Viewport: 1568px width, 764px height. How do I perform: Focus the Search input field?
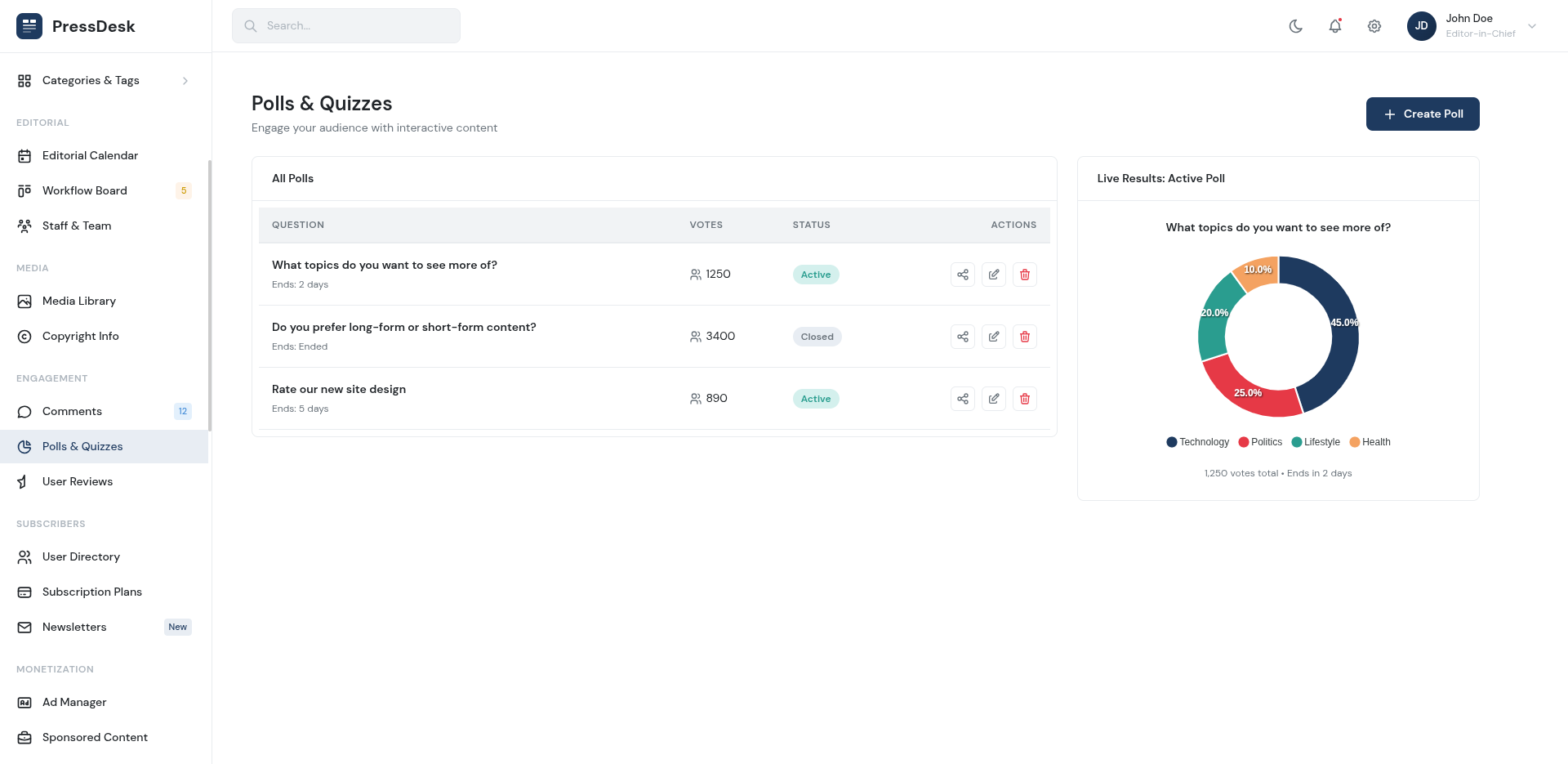tap(346, 26)
